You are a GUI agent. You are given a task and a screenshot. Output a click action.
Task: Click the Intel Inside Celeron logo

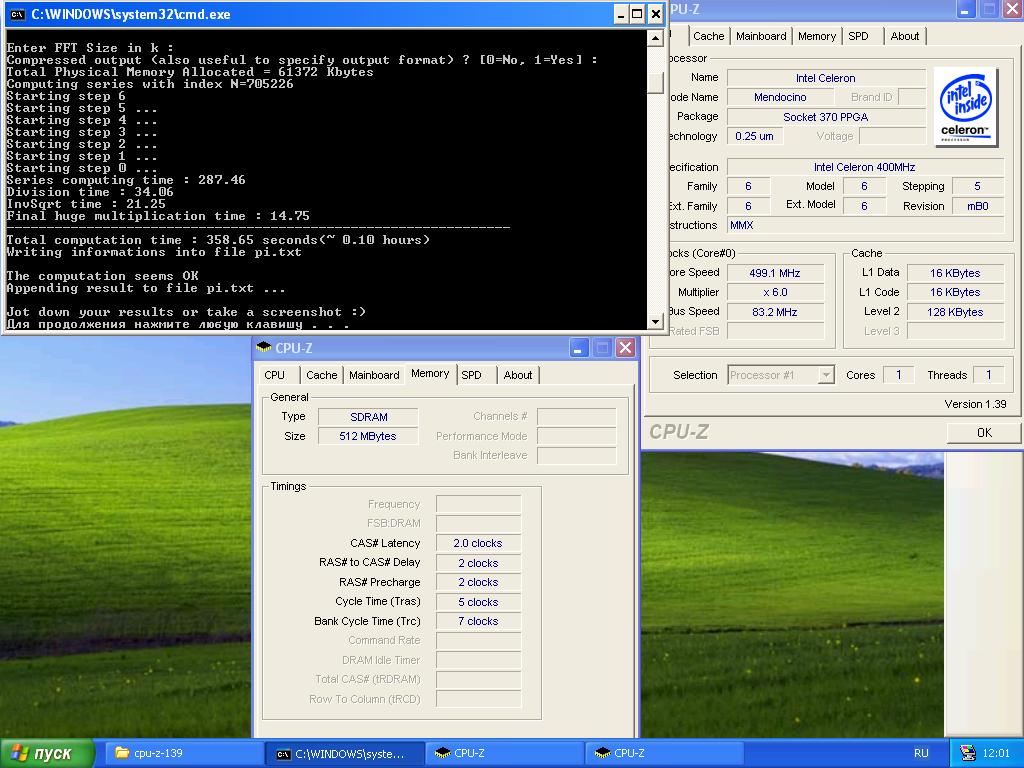[966, 106]
